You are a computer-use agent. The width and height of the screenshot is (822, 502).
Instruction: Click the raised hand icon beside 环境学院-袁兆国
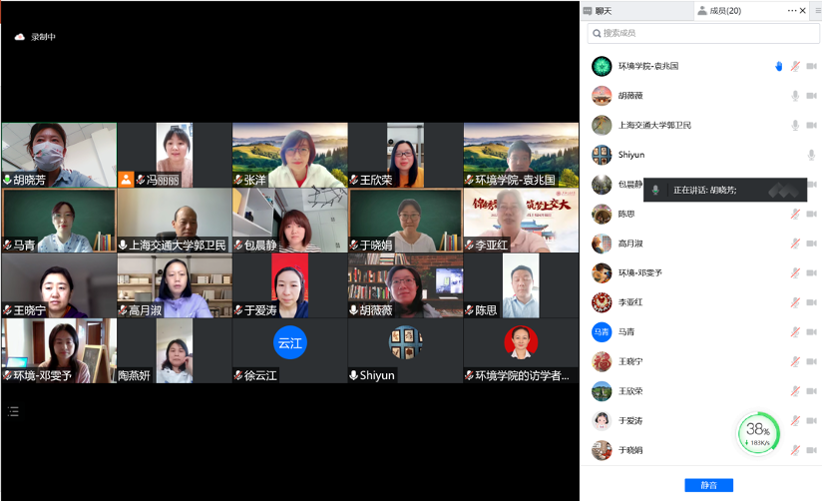(x=778, y=66)
